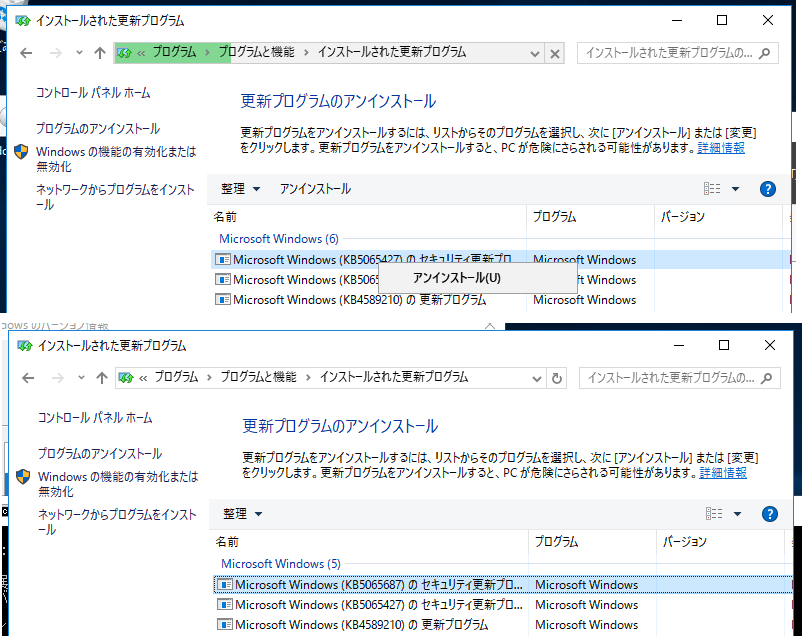
Task: Click the shield icon beside Windows 機能 link
Action: click(x=21, y=152)
